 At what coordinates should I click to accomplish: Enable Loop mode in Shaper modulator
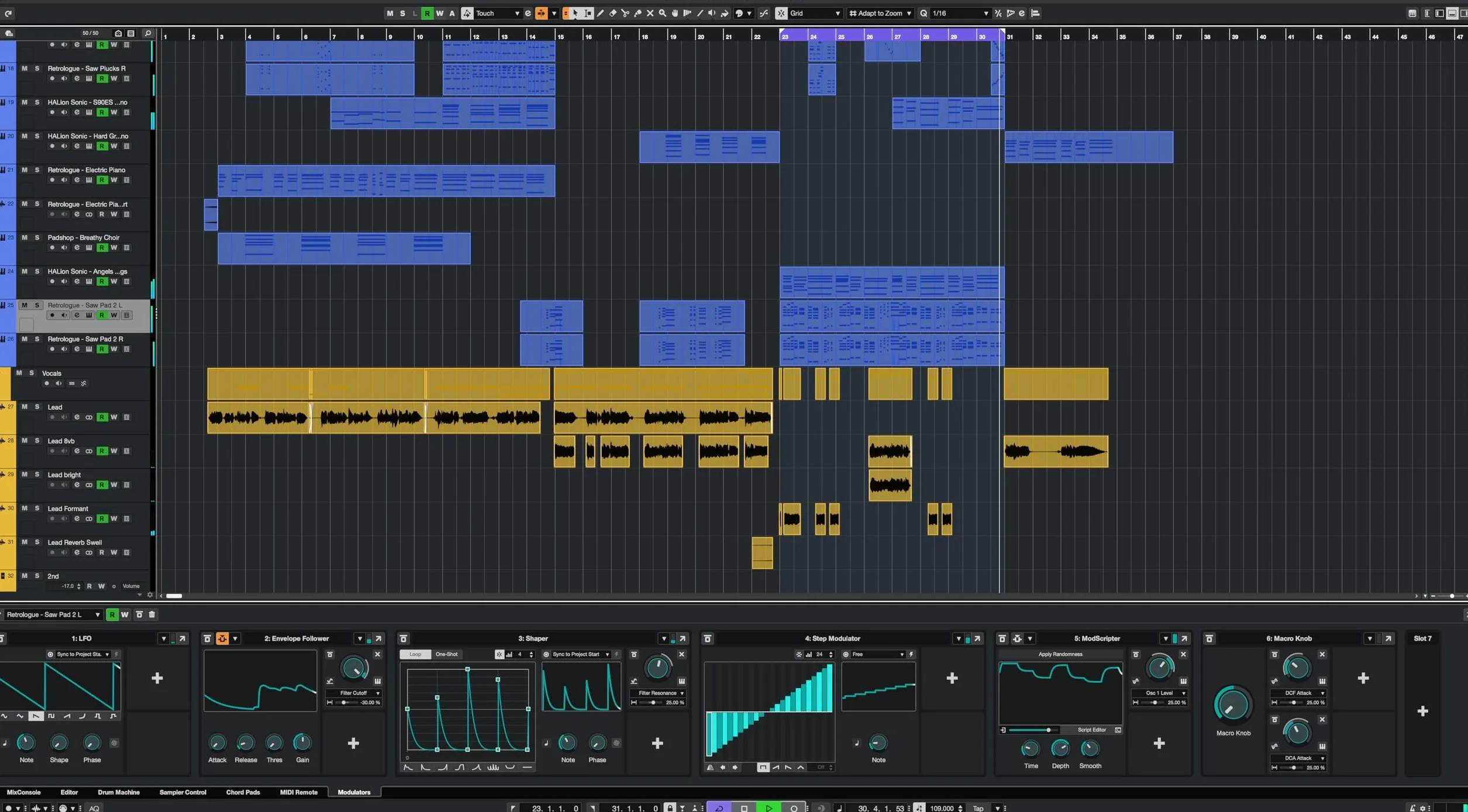pyautogui.click(x=415, y=654)
